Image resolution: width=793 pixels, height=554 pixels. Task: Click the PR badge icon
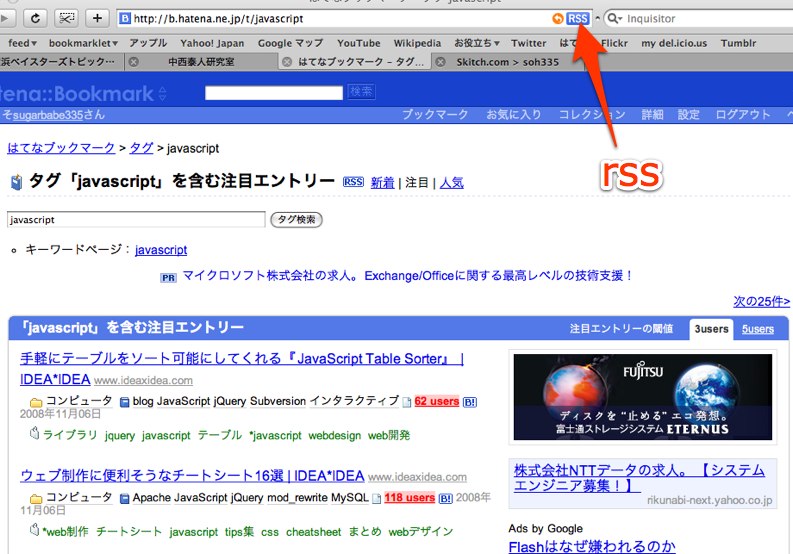168,278
